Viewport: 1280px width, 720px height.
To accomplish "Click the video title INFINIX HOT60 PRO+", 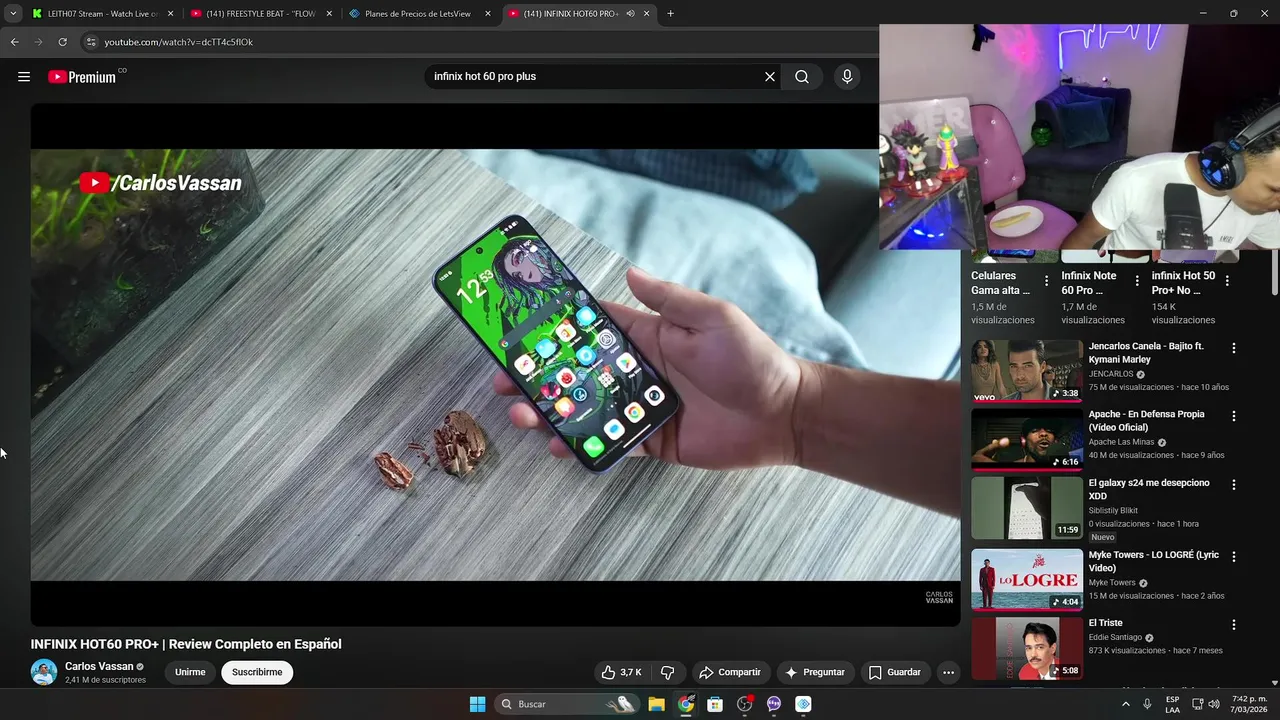I will coord(186,644).
